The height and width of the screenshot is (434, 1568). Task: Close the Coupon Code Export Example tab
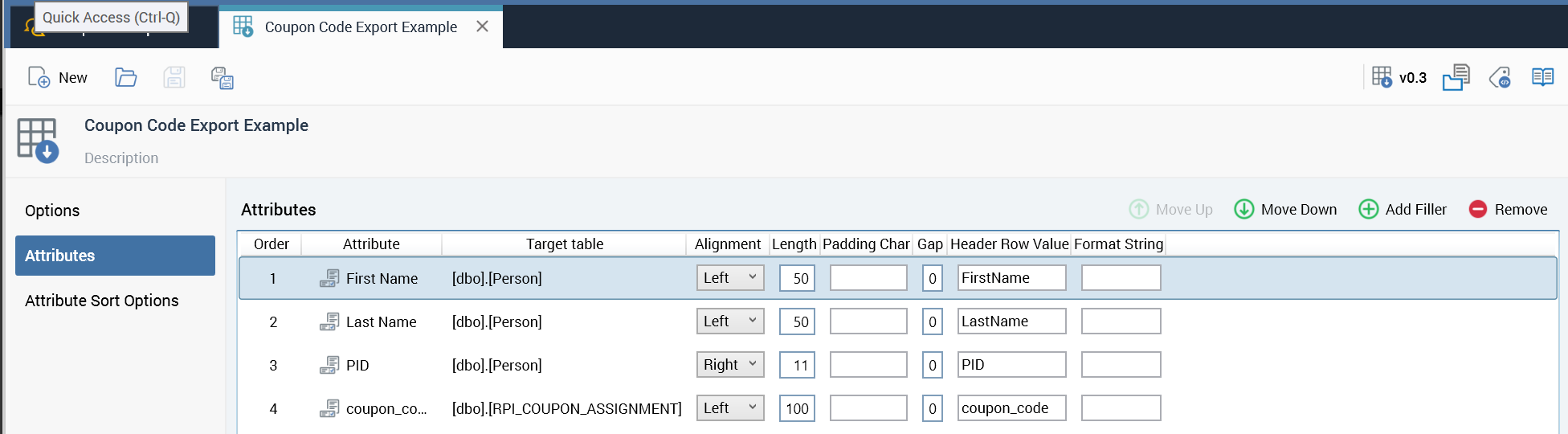[482, 27]
